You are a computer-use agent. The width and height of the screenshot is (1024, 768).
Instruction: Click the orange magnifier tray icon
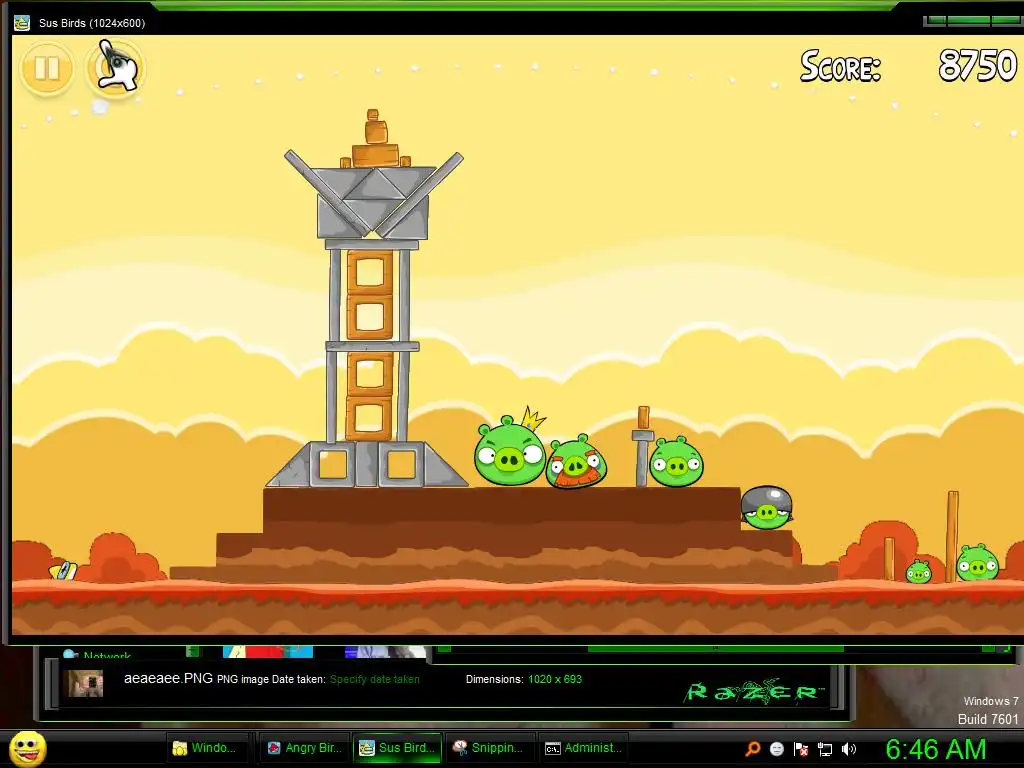pos(753,748)
